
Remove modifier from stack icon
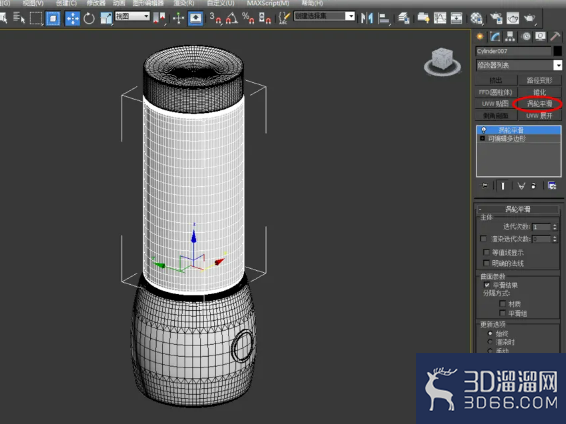click(x=534, y=186)
